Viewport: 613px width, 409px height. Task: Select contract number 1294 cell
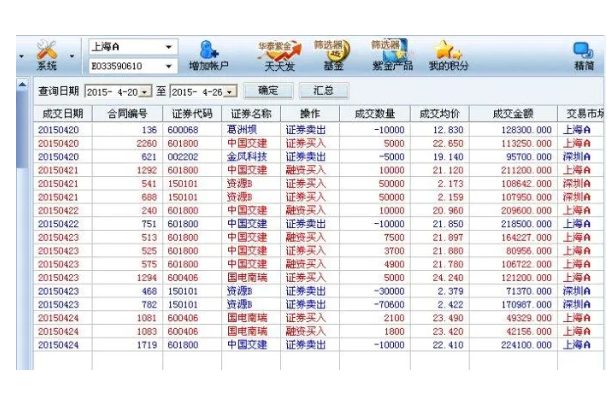click(x=127, y=278)
